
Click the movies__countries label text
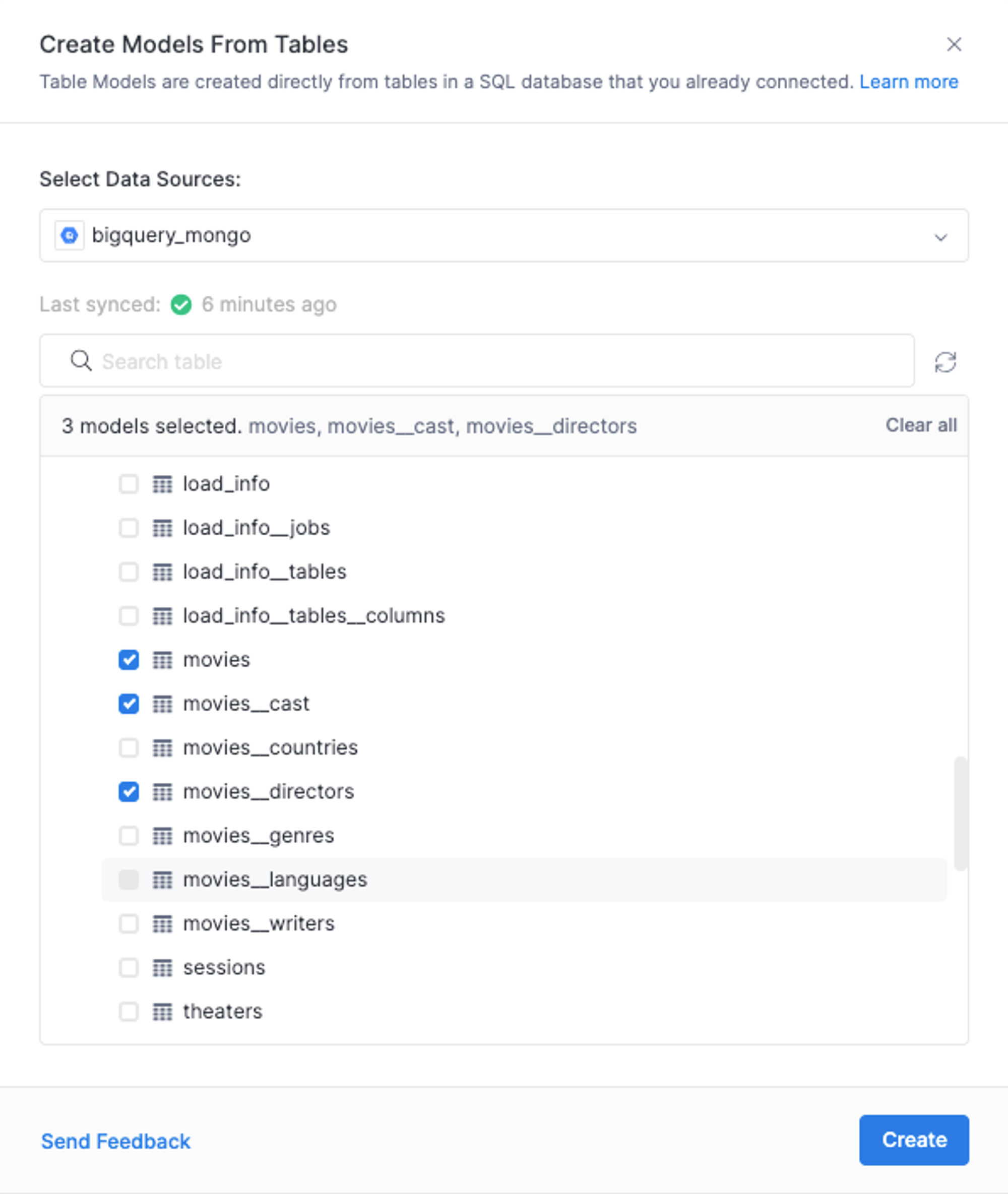click(270, 748)
